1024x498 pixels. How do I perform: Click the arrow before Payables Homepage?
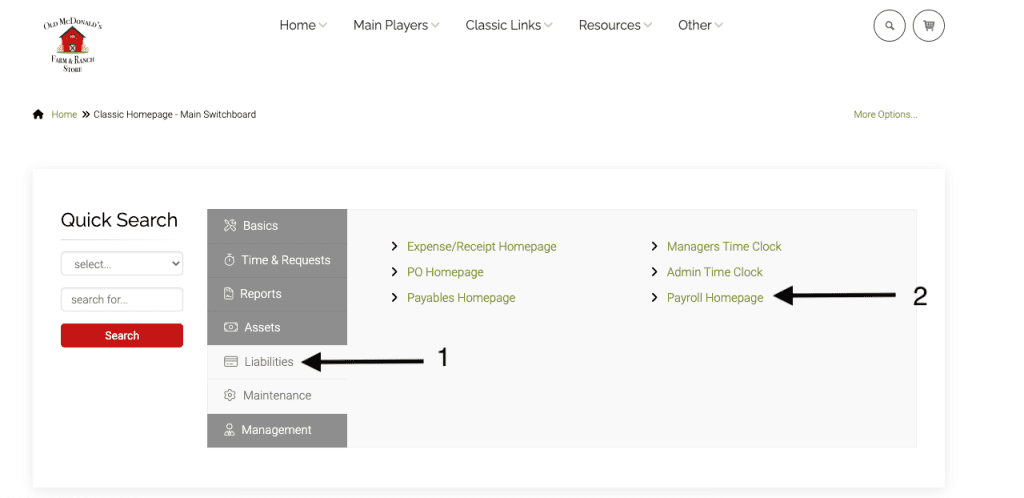(394, 298)
